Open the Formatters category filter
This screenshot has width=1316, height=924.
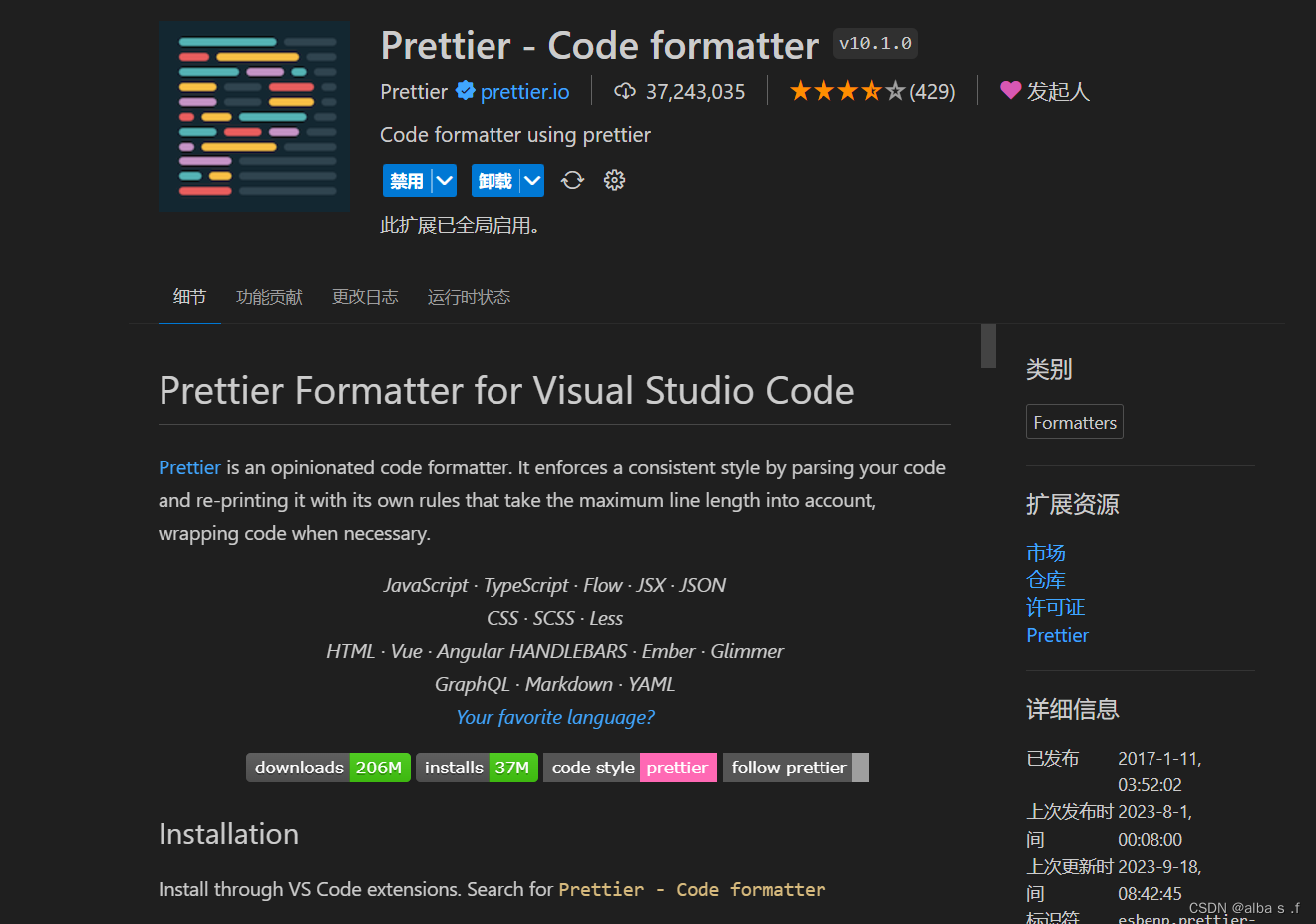click(x=1074, y=421)
